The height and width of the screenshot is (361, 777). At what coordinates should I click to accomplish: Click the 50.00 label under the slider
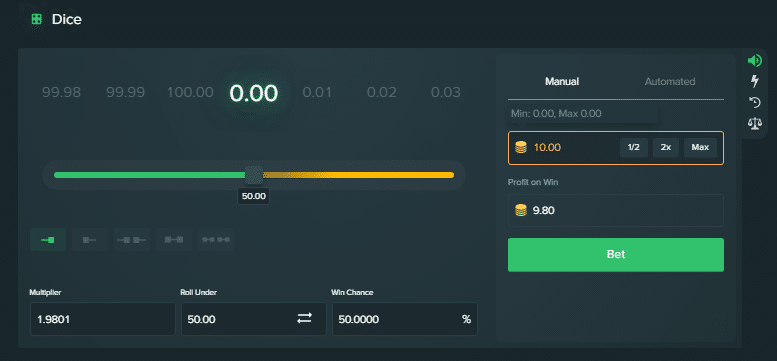pyautogui.click(x=254, y=196)
